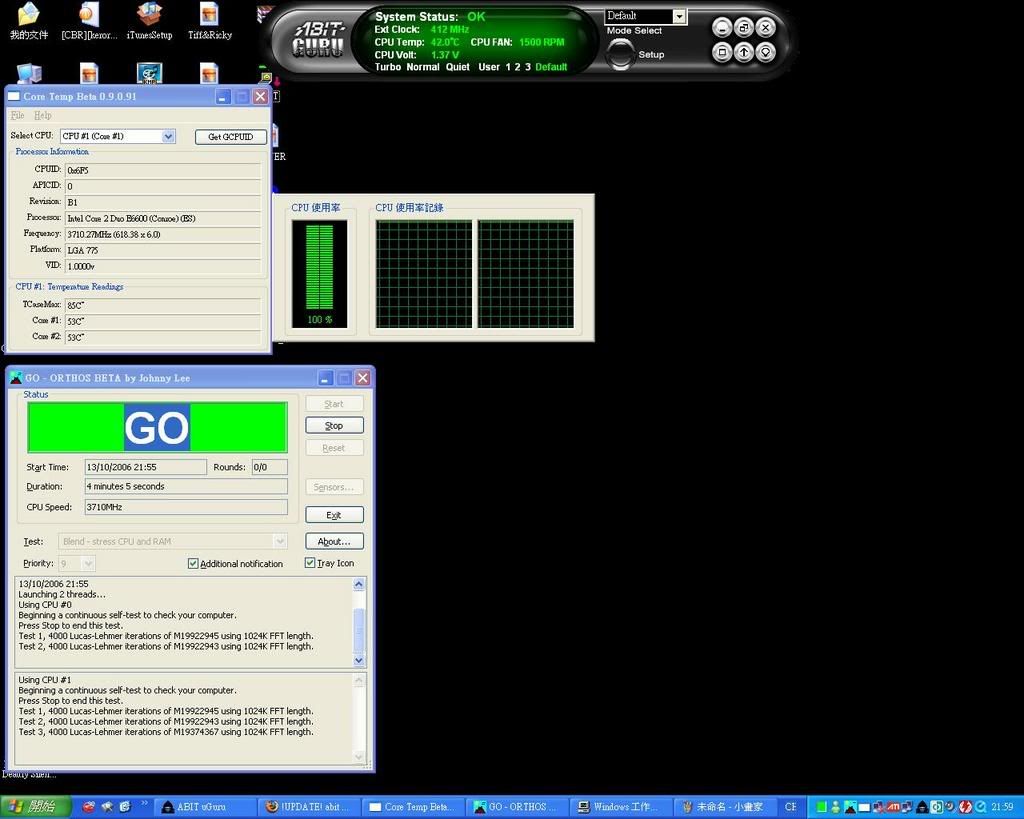
Task: Click the gem-shaped round button in uGuru
Action: (765, 52)
